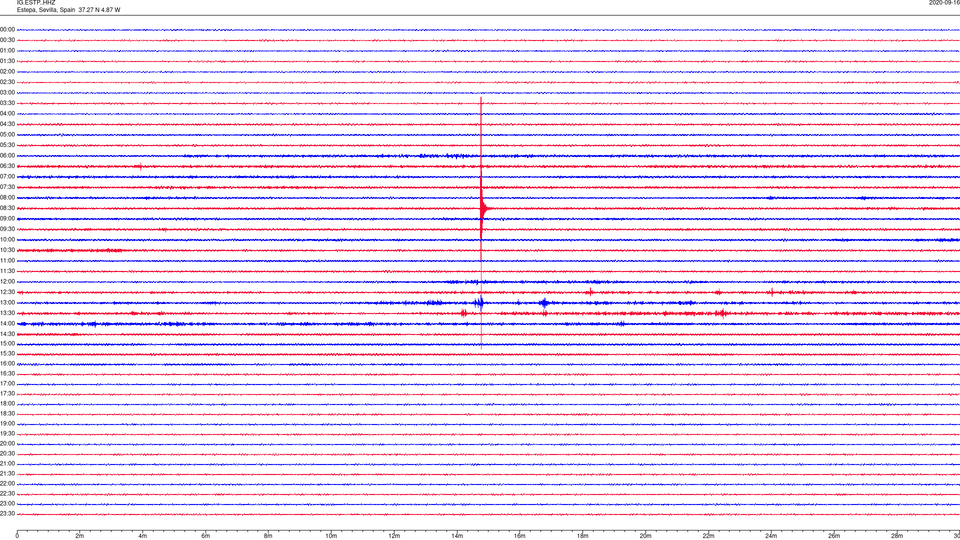Select the 04:00 trace time label
The width and height of the screenshot is (960, 540).
[x=7, y=113]
